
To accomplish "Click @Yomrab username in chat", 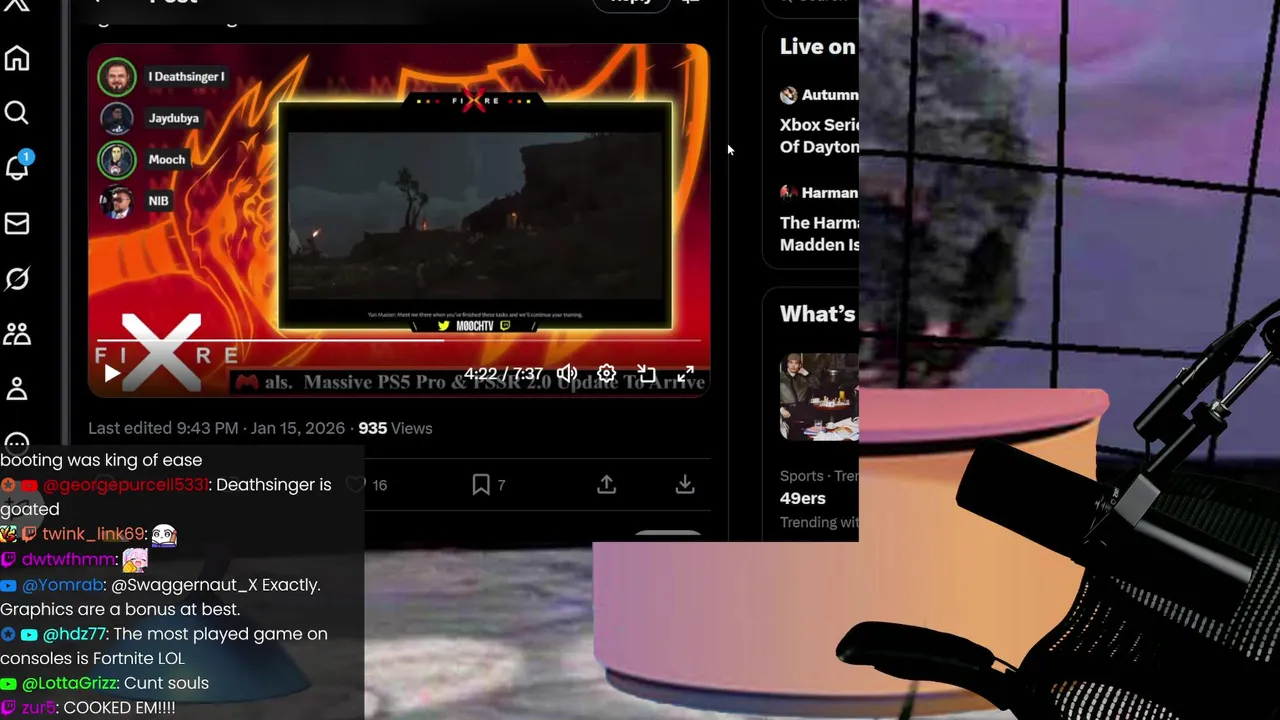I will coord(63,585).
